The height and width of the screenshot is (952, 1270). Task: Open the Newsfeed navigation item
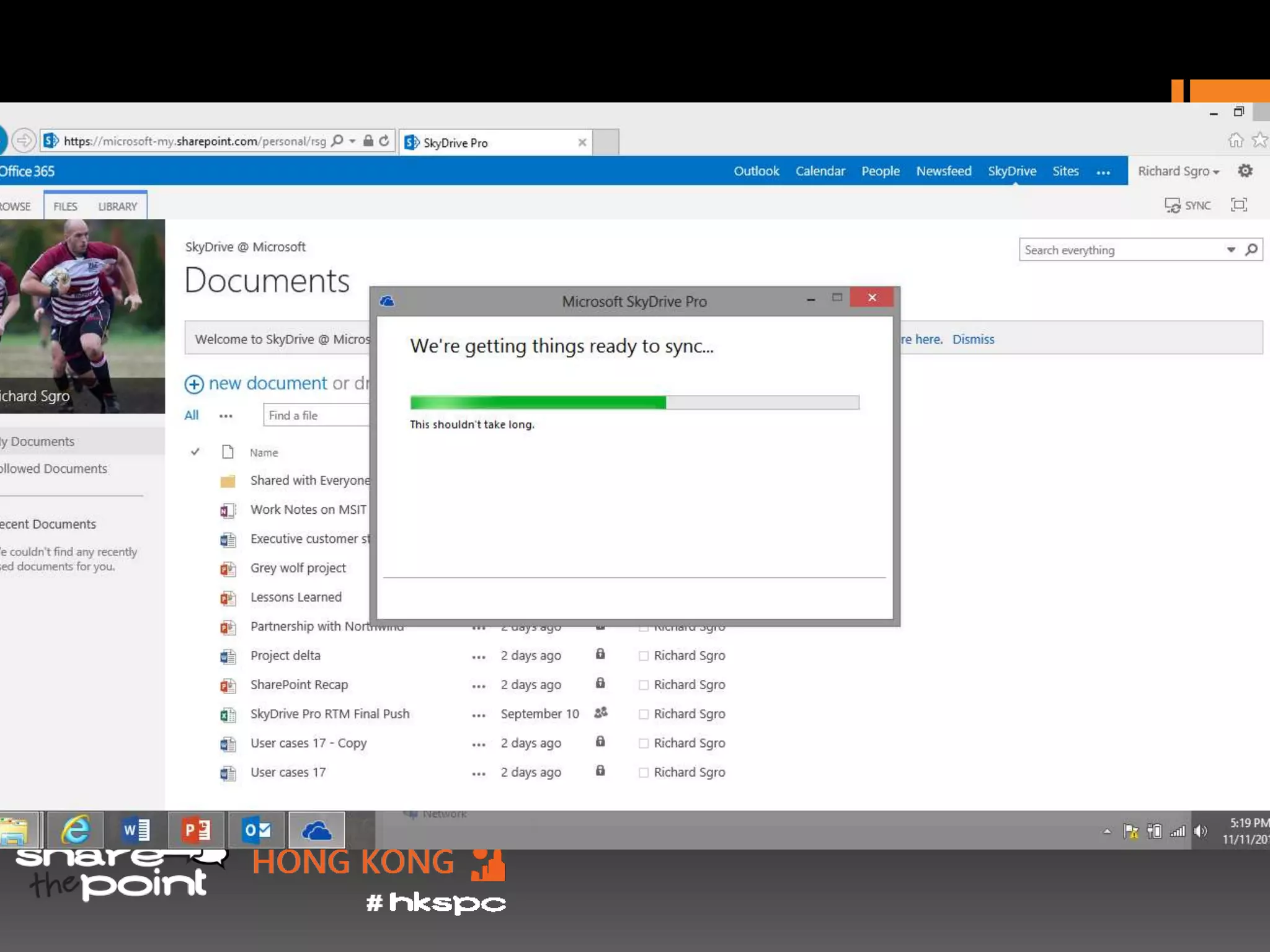(x=943, y=171)
